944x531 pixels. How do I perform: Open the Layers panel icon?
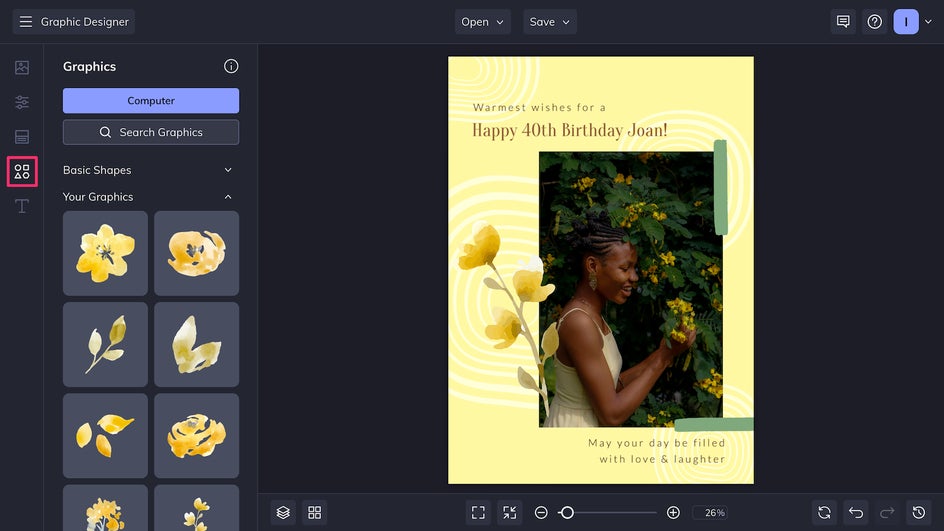[x=283, y=512]
